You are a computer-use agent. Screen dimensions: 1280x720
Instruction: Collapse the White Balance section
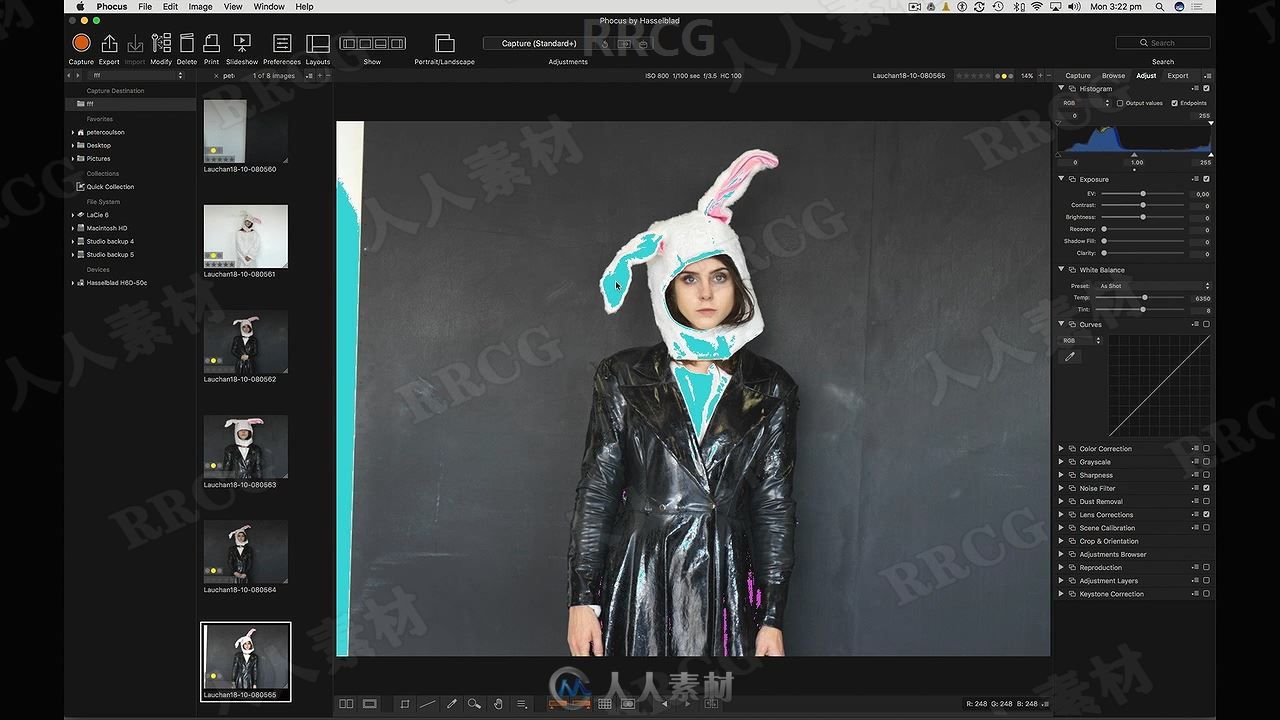point(1061,269)
